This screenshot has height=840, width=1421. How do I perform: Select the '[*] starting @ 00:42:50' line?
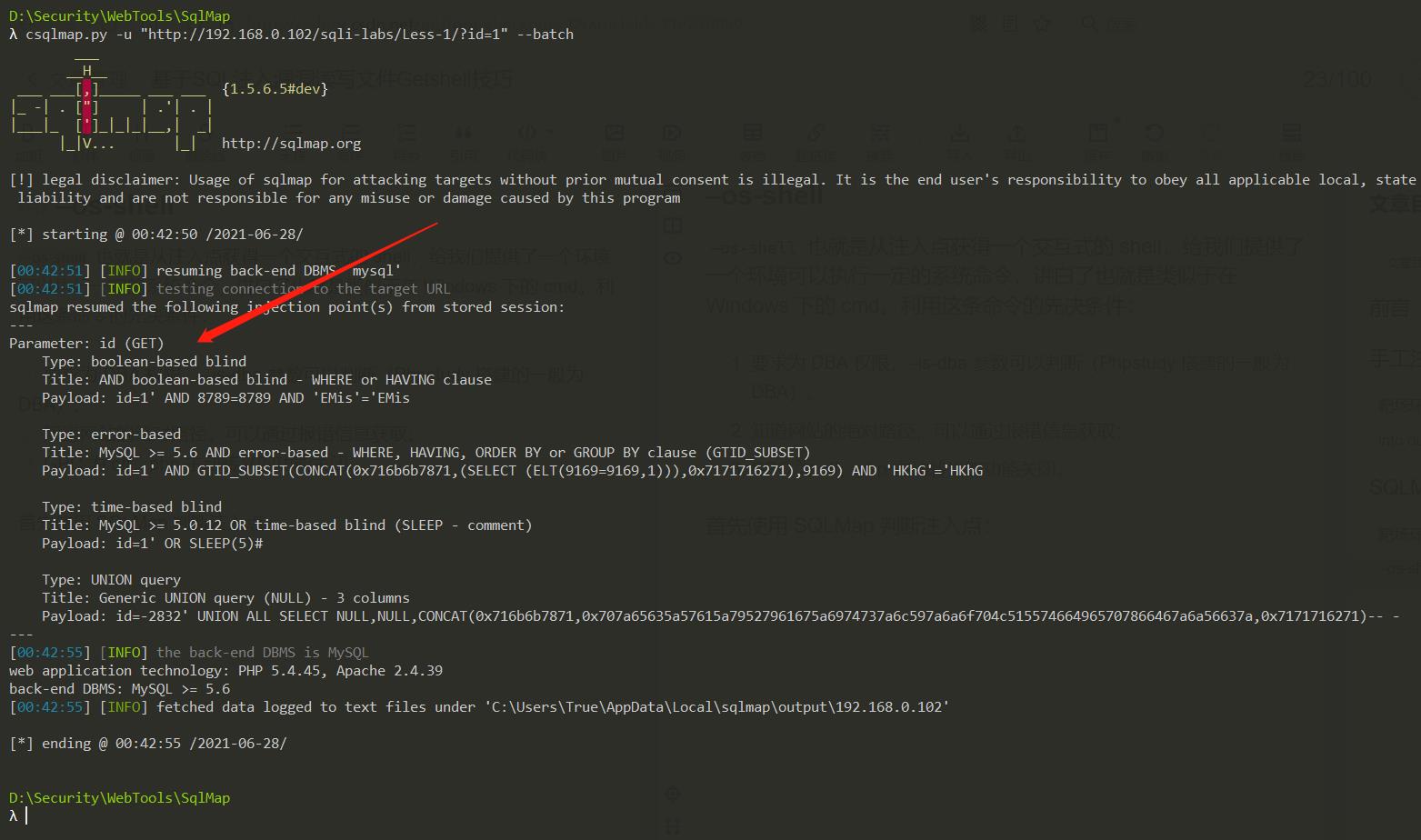click(x=156, y=235)
